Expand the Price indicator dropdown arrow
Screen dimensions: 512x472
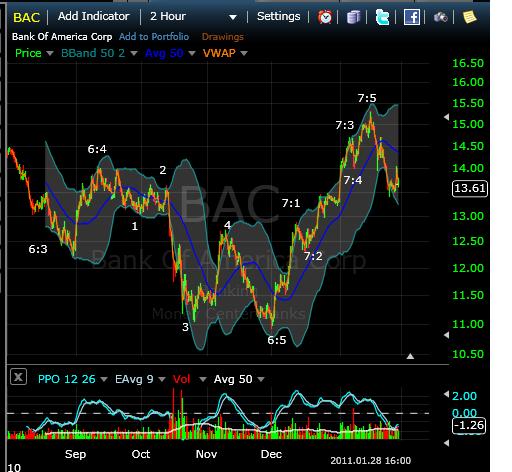pyautogui.click(x=50, y=53)
